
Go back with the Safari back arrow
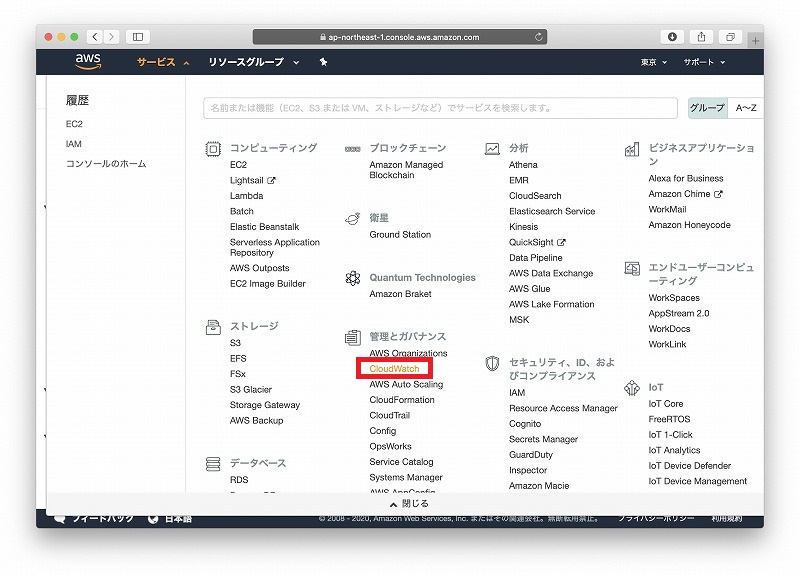click(95, 37)
